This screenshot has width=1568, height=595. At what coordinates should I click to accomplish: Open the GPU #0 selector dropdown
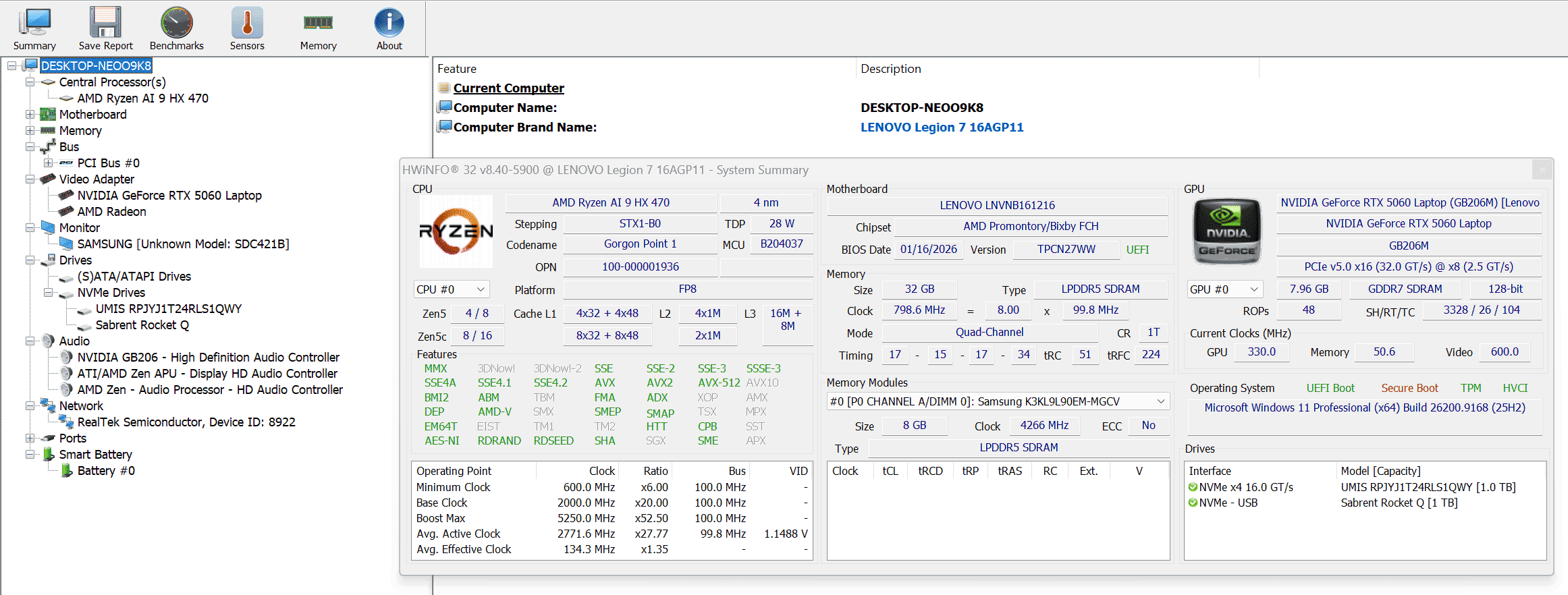coord(1224,289)
